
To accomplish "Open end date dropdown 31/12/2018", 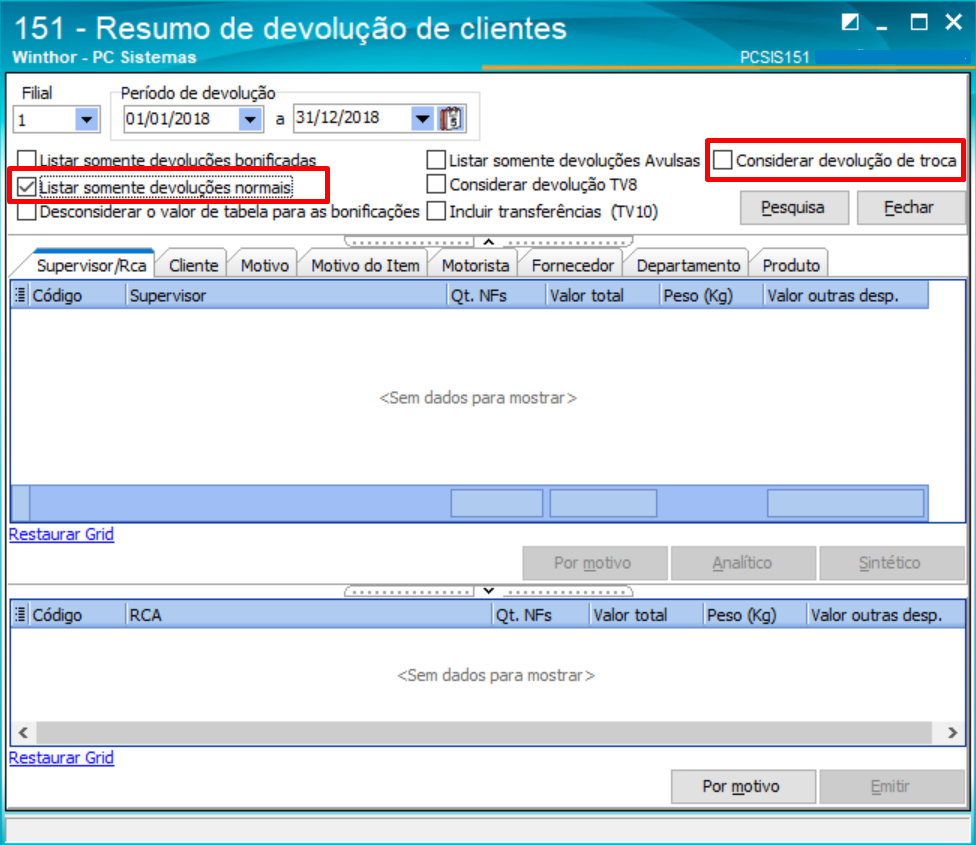I will click(422, 118).
